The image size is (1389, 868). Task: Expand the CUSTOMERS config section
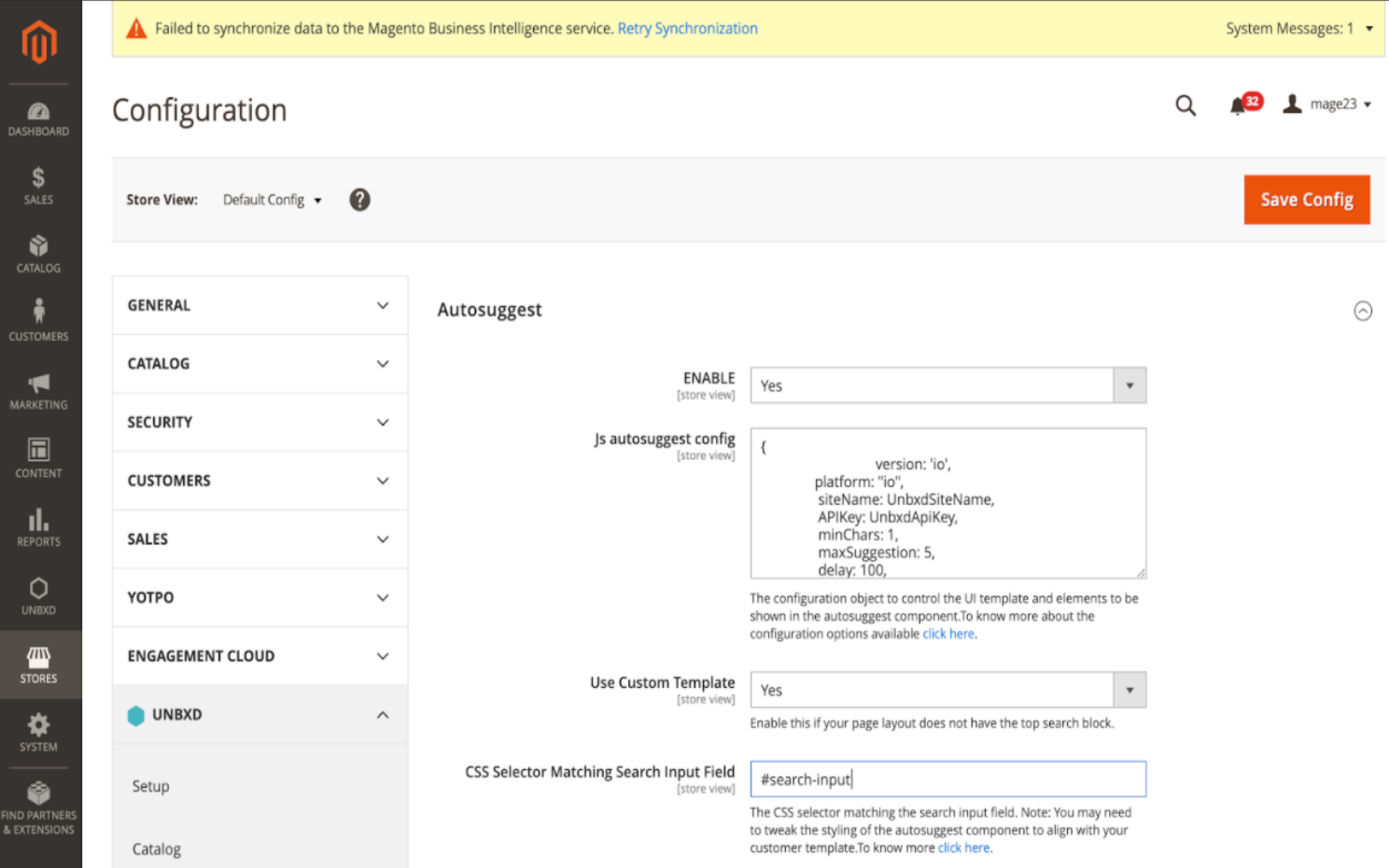coord(260,481)
